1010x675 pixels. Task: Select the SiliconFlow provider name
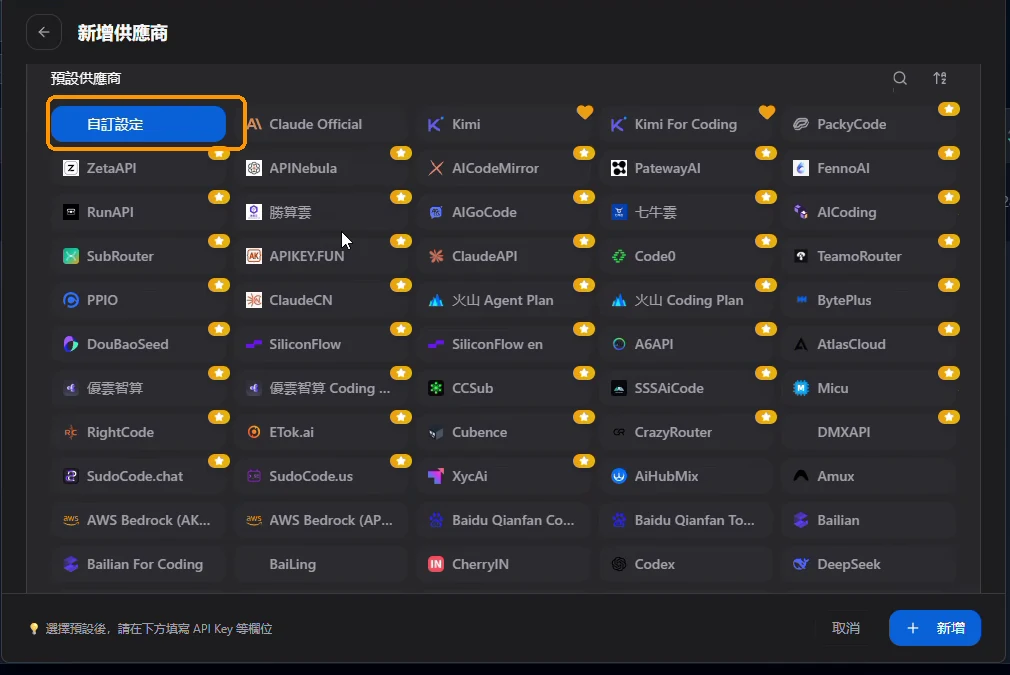click(305, 344)
